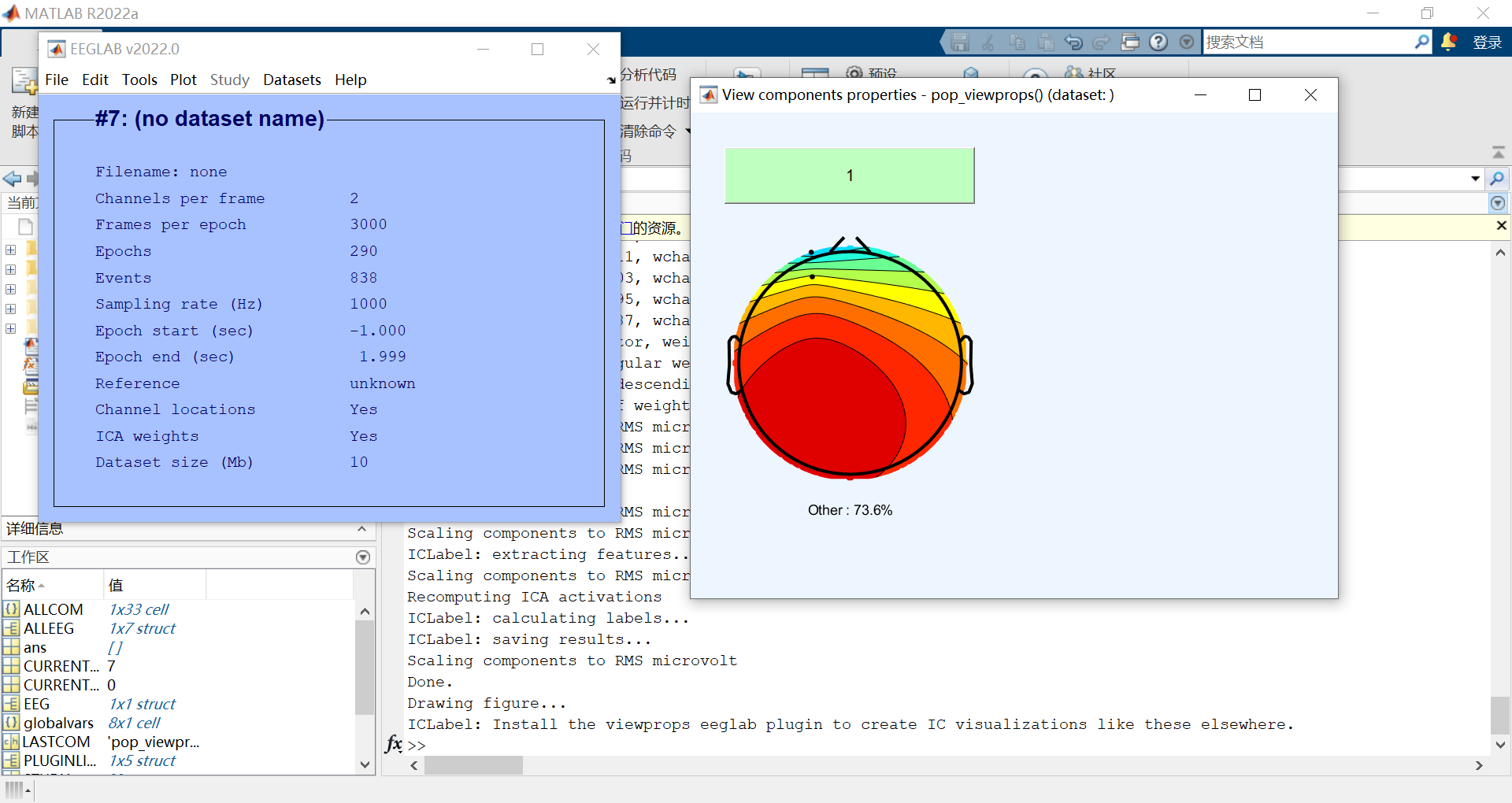The height and width of the screenshot is (803, 1512).
Task: Click the Save icon in MATLAB quick toolbar
Action: (x=959, y=43)
